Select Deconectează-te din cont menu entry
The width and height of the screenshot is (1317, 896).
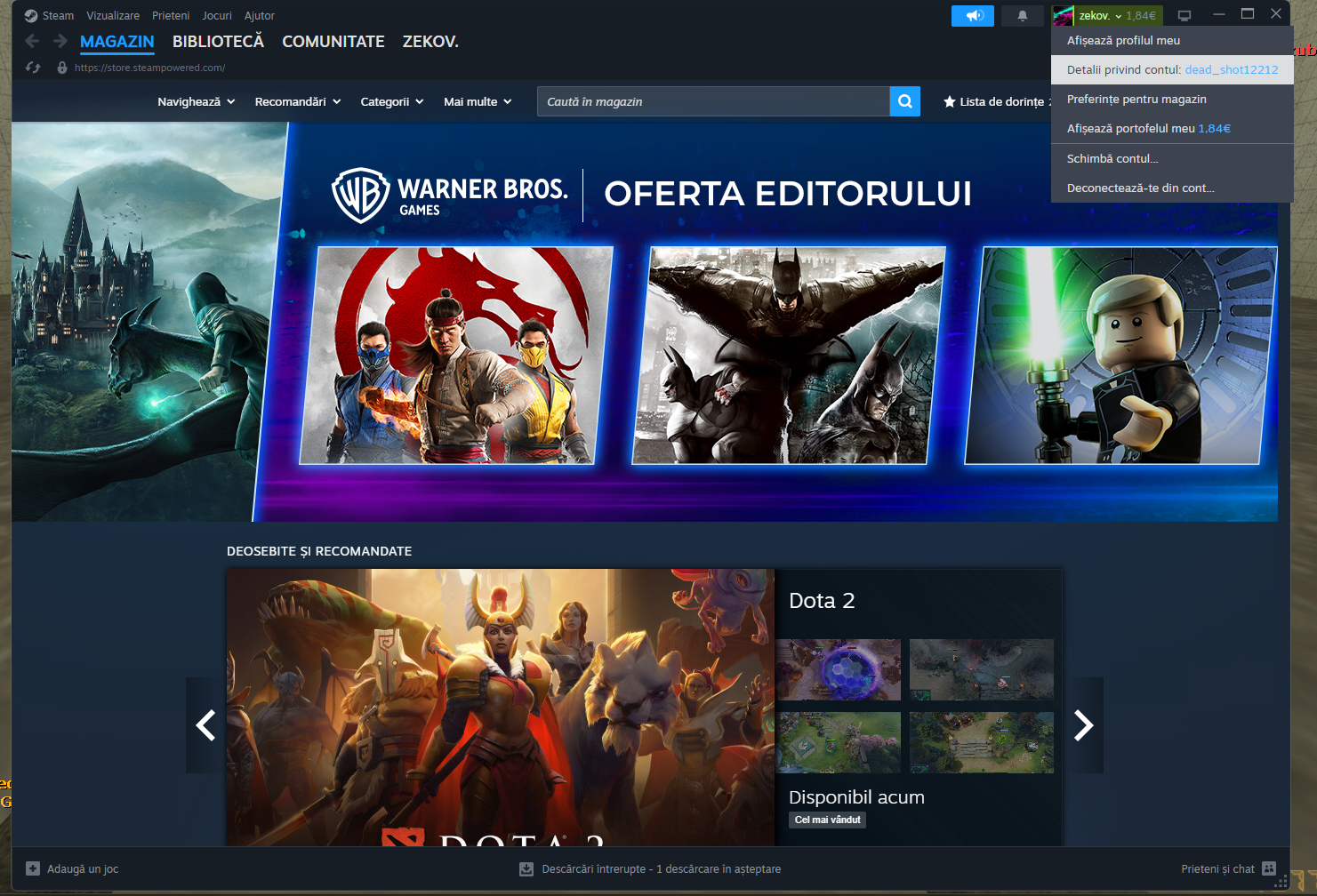(1140, 188)
